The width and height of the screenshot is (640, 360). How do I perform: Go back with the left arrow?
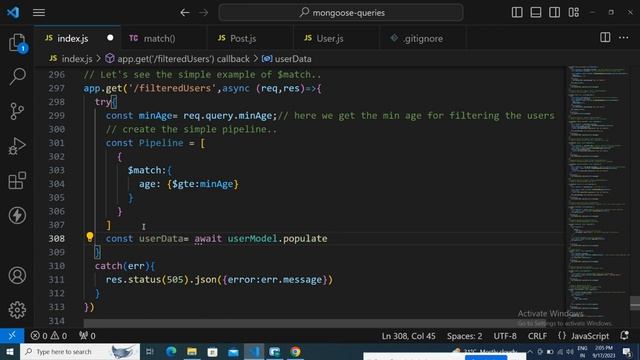point(184,13)
